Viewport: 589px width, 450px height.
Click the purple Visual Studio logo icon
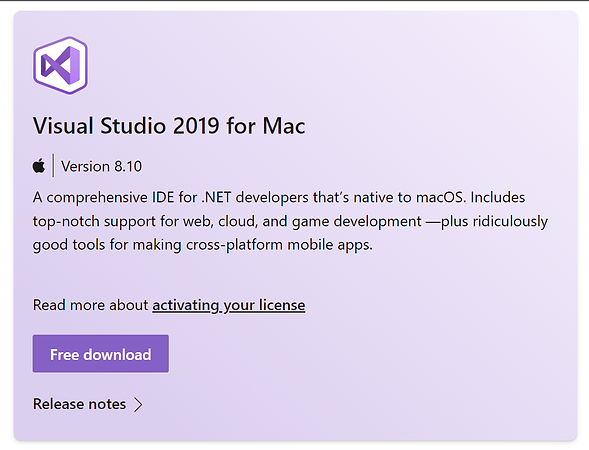pyautogui.click(x=60, y=65)
